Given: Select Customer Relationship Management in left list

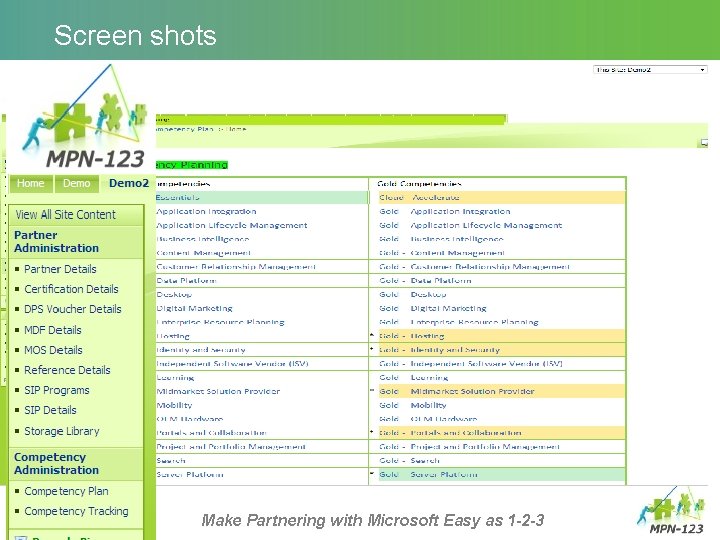Looking at the screenshot, I should [236, 267].
